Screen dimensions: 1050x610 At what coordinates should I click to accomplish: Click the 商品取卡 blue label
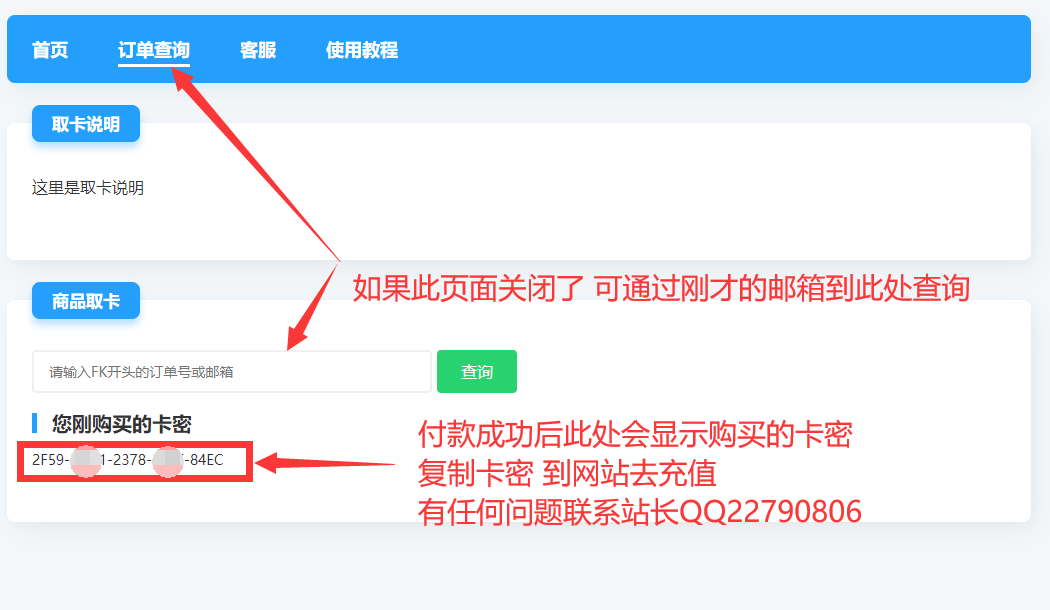(x=86, y=301)
